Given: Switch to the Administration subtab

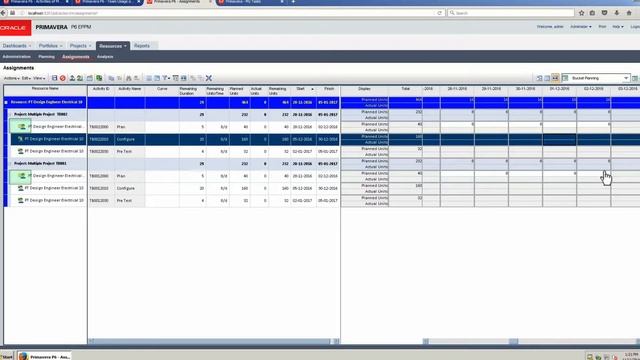Looking at the screenshot, I should click(17, 57).
